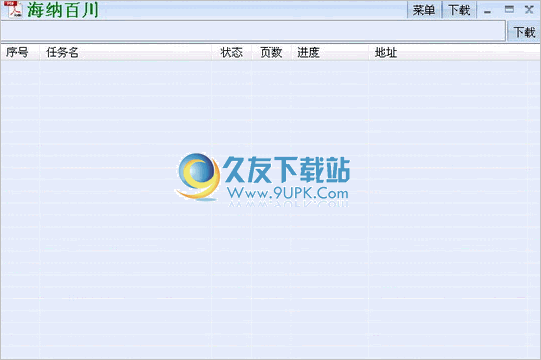Click the 进度 column header
Screen dimensions: 541x360
click(x=330, y=52)
